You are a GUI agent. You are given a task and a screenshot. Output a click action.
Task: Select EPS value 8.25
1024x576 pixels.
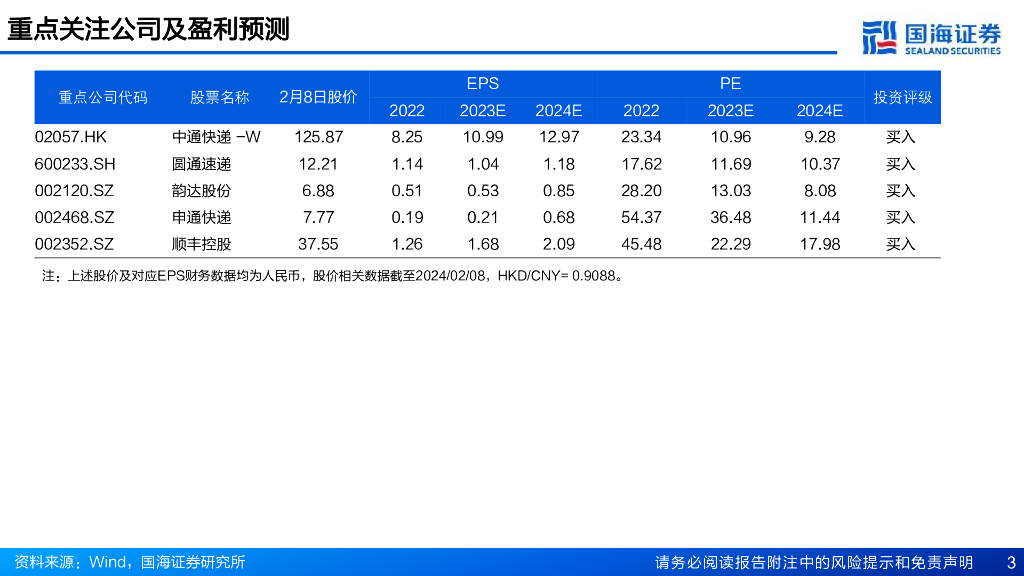click(x=407, y=137)
